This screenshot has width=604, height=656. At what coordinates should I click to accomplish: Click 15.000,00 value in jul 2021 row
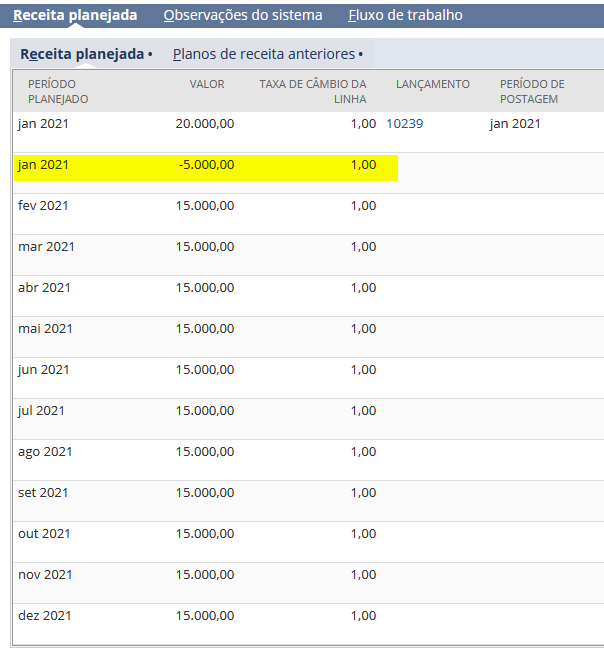(205, 411)
